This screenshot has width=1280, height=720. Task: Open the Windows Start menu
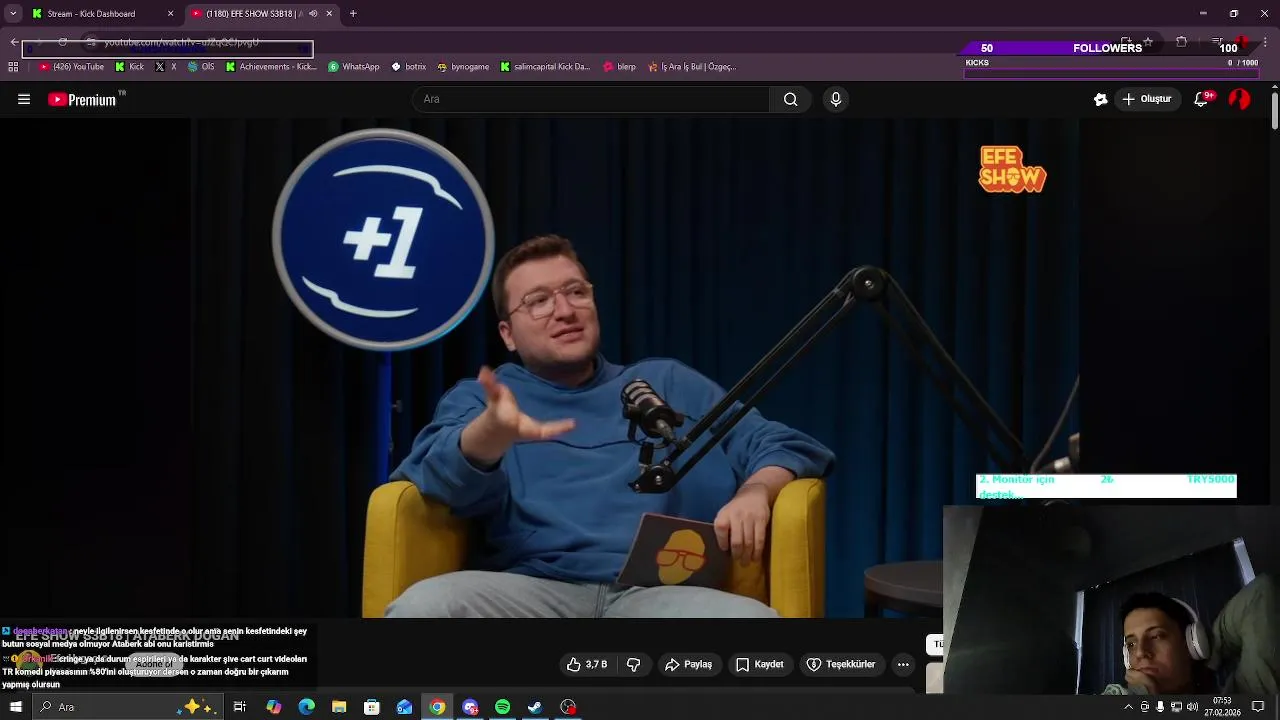[x=15, y=707]
